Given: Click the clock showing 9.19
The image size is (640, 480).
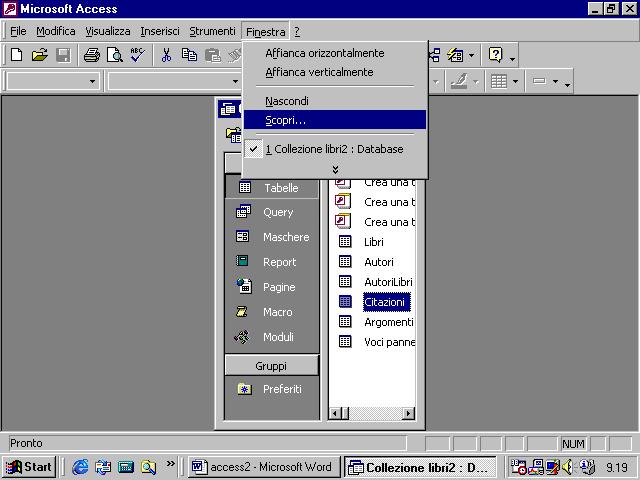Looking at the screenshot, I should (616, 467).
